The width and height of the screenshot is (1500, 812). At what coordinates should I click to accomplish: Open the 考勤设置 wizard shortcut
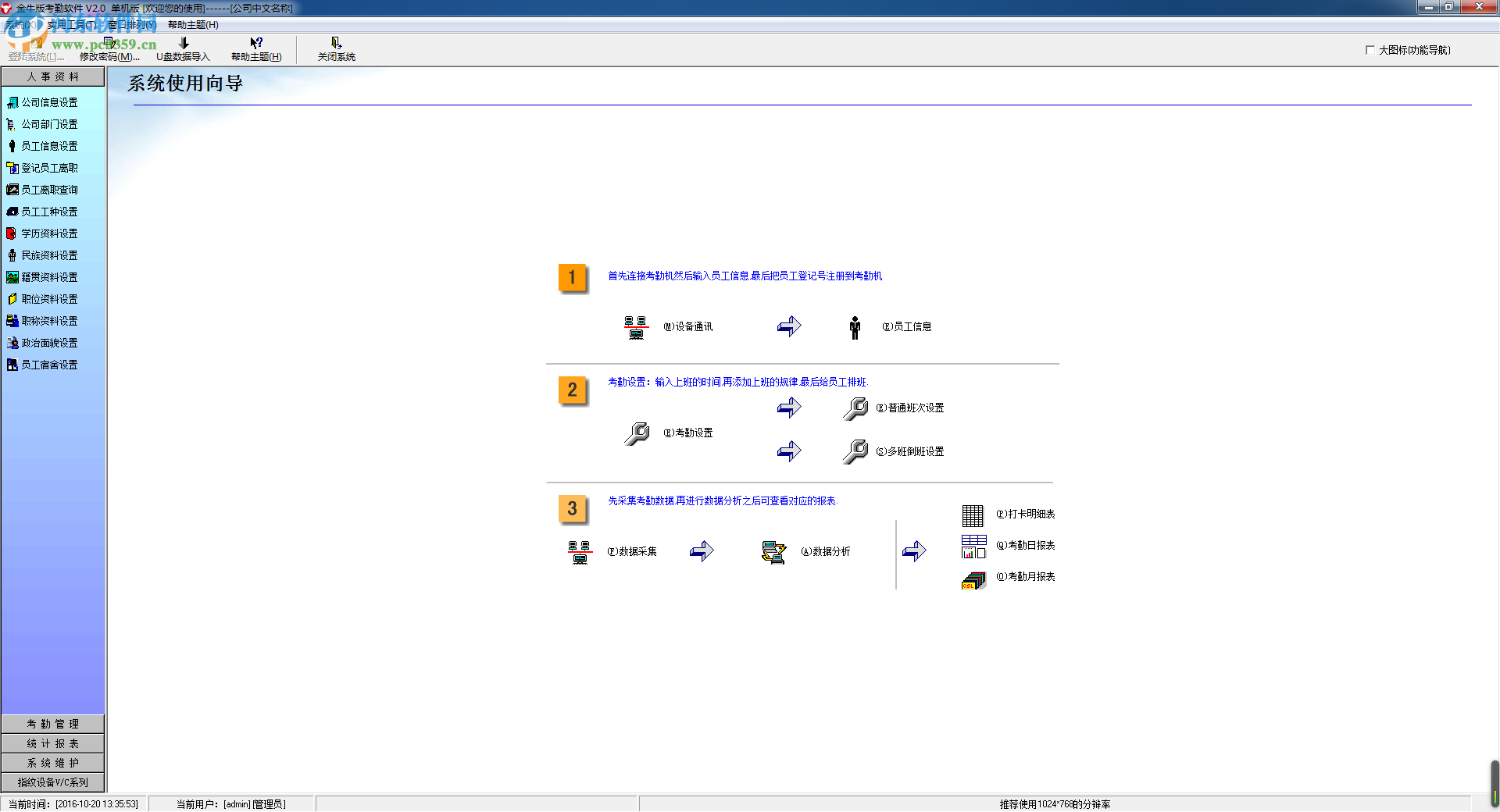click(669, 433)
